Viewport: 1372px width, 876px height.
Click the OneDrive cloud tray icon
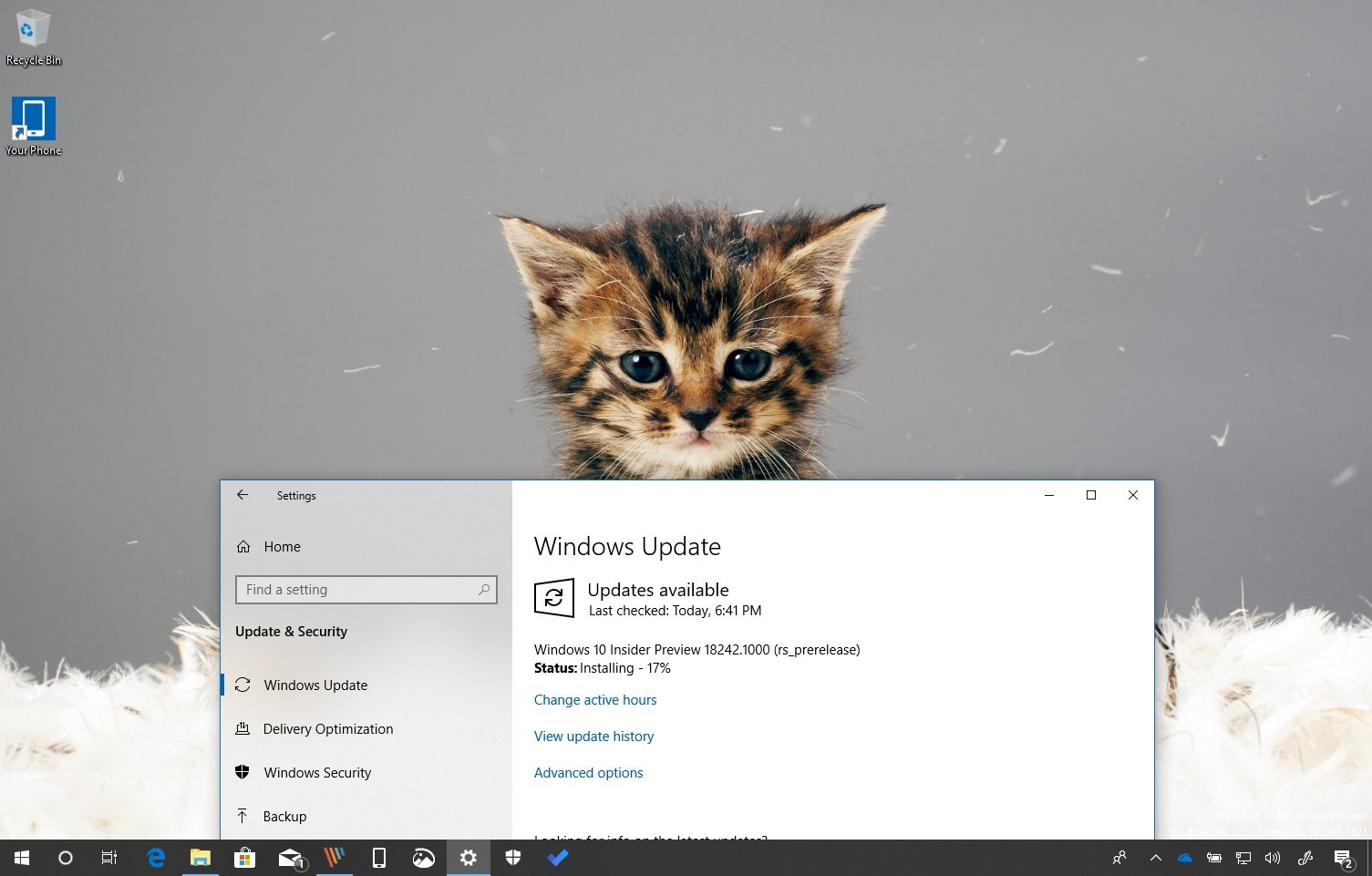(x=1185, y=858)
